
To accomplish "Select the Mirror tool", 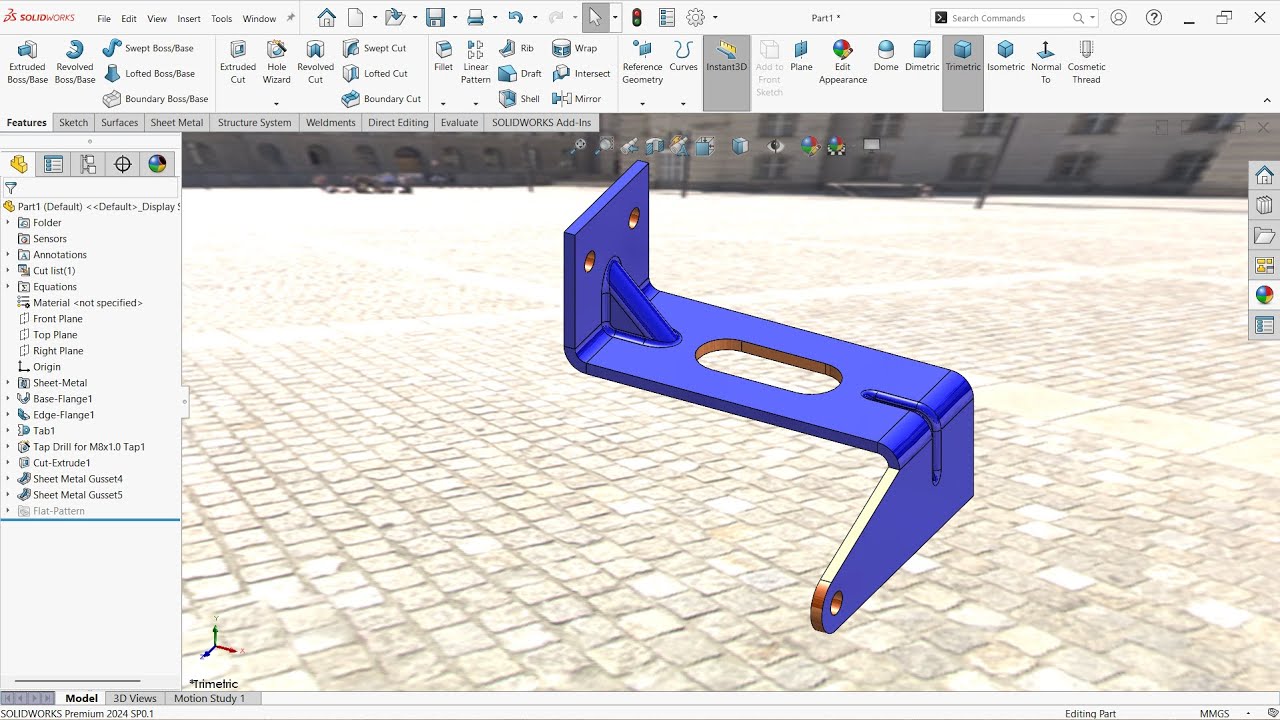I will (x=577, y=99).
